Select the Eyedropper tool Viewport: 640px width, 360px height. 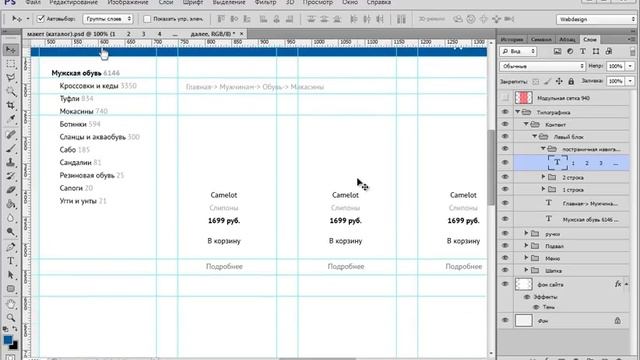pos(11,119)
